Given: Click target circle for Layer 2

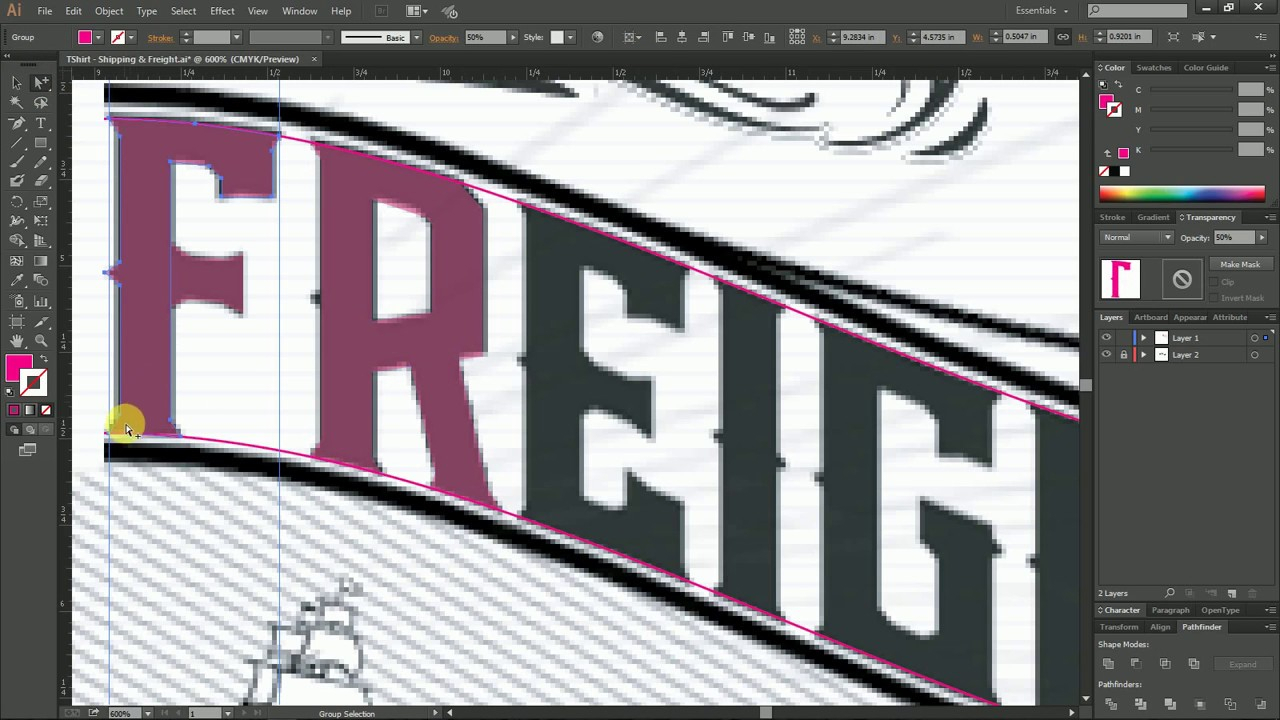Looking at the screenshot, I should coord(1254,355).
